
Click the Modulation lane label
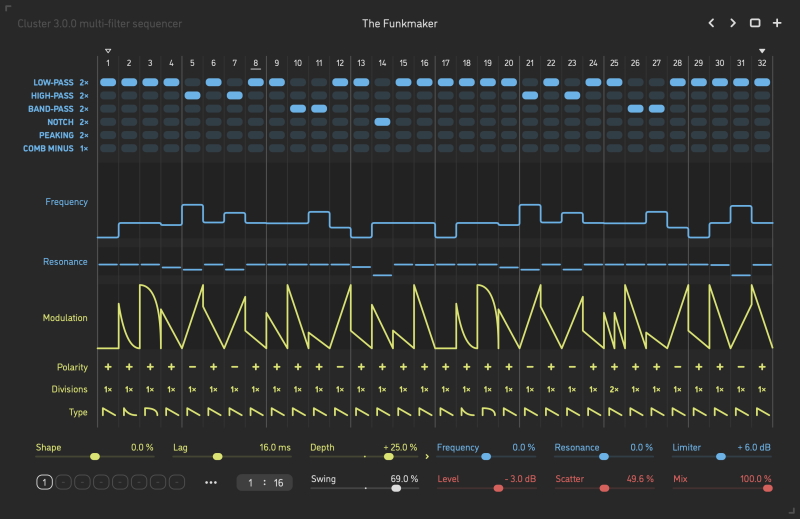click(x=64, y=318)
